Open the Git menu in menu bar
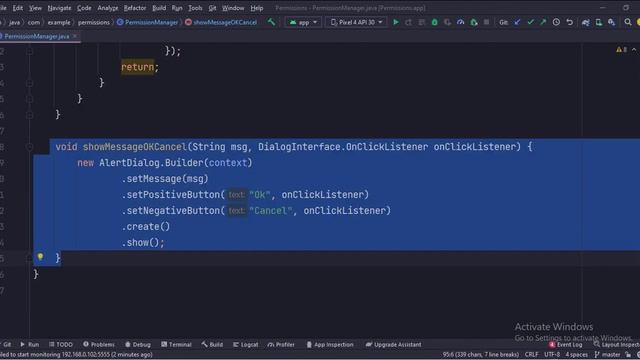 point(212,8)
